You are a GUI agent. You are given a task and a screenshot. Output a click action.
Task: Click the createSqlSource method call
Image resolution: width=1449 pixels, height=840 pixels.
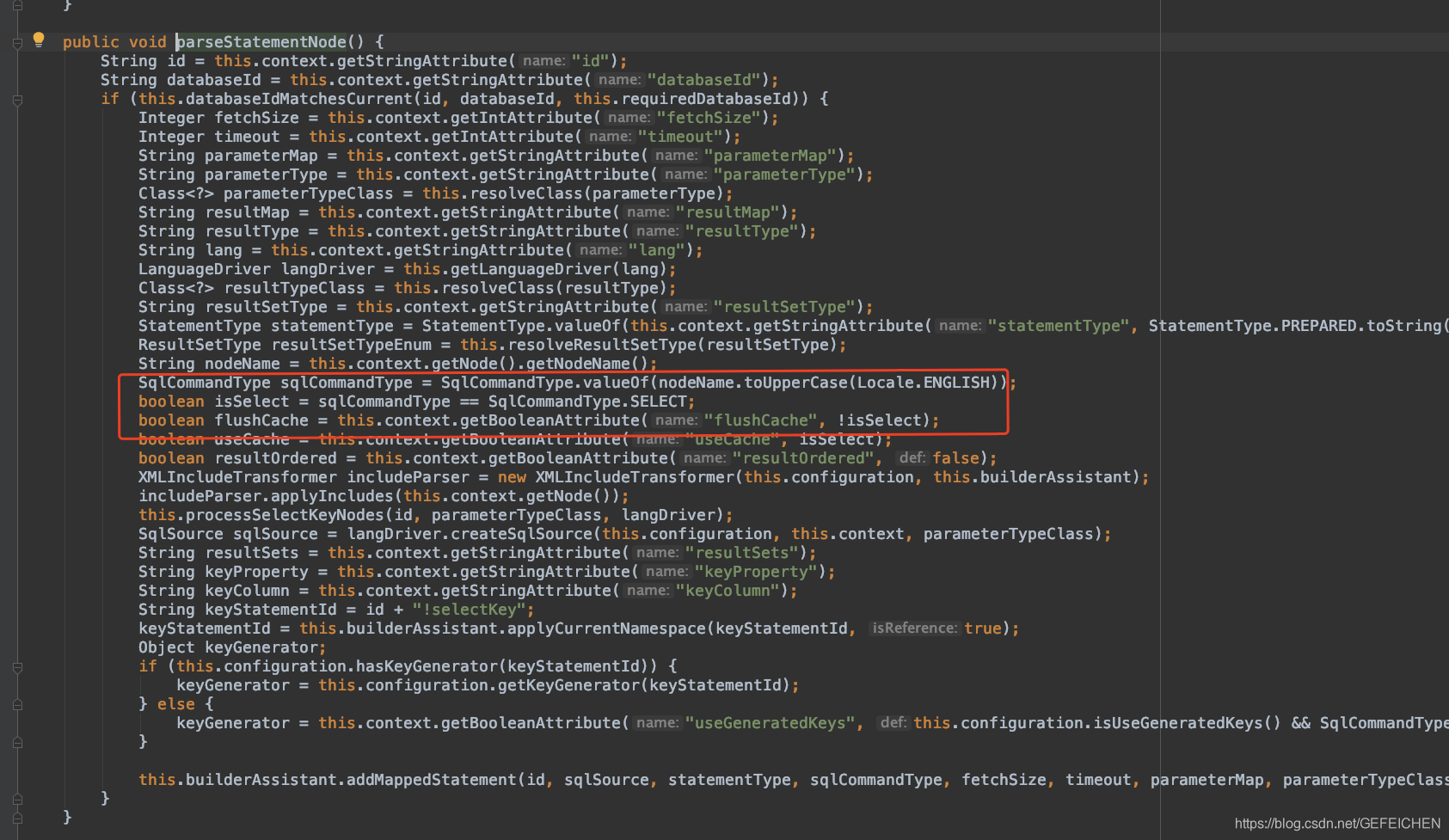(x=522, y=534)
